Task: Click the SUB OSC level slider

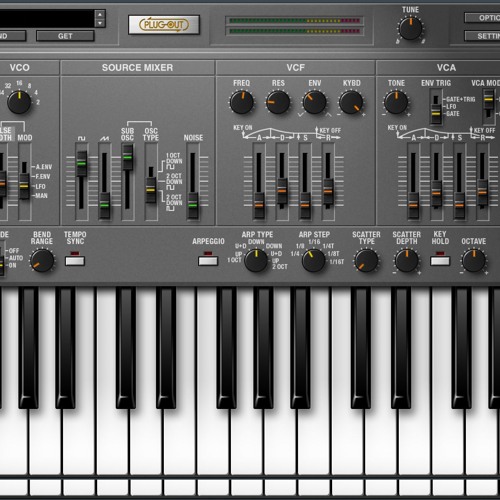Action: click(127, 157)
